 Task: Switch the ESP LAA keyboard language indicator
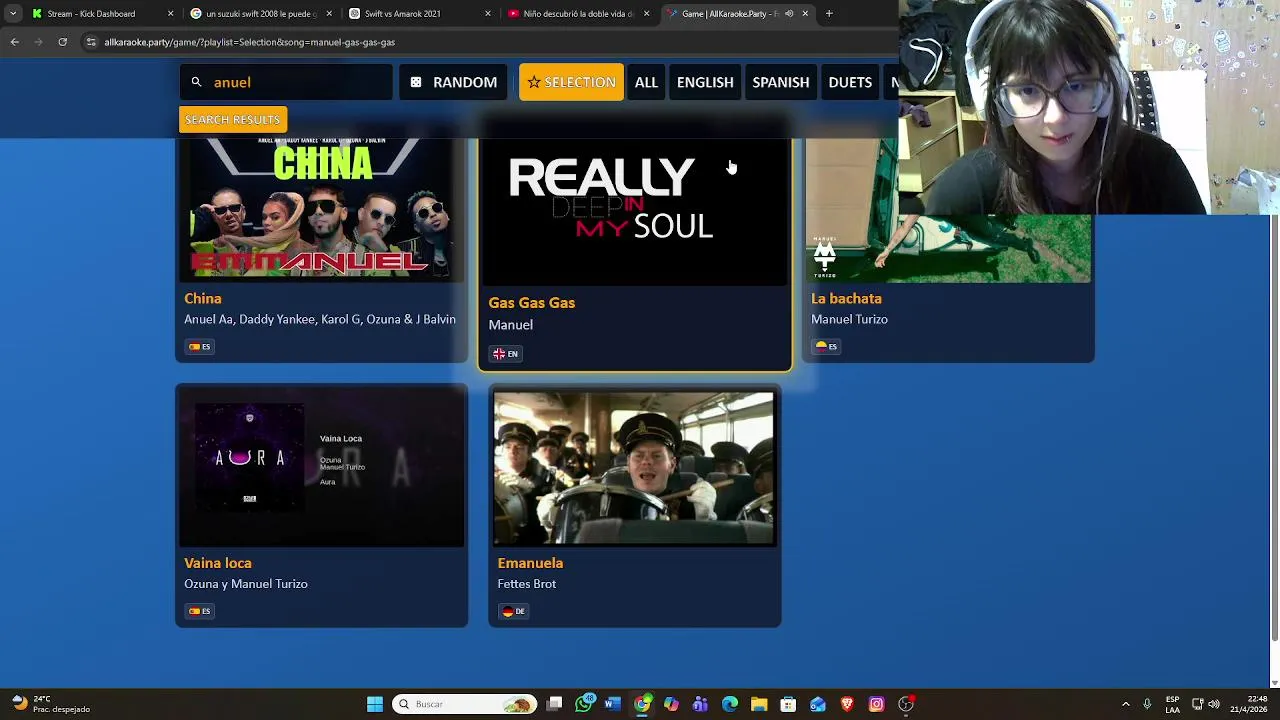point(1172,704)
